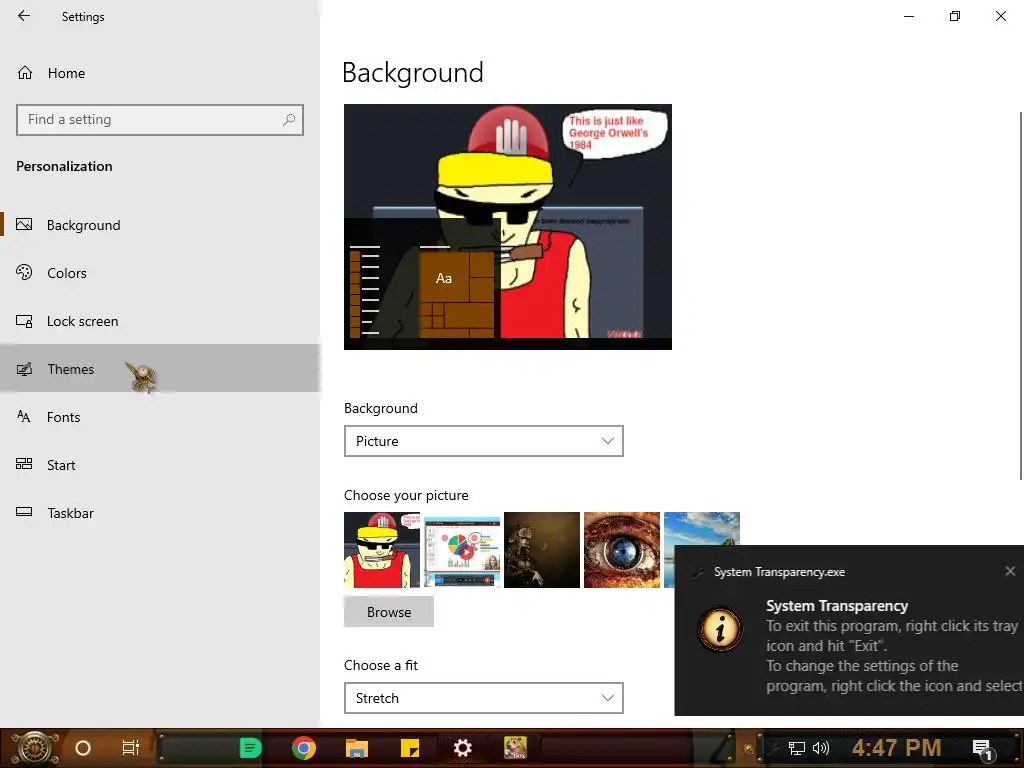The height and width of the screenshot is (768, 1024).
Task: Click the Themes brush icon
Action: pos(24,369)
